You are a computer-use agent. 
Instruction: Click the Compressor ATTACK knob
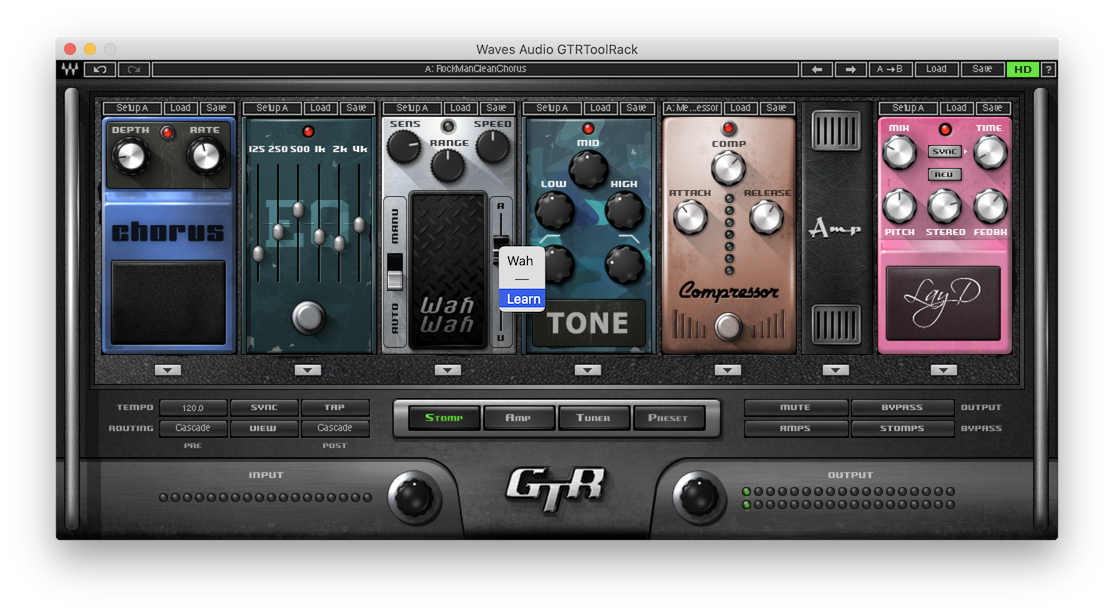[690, 217]
